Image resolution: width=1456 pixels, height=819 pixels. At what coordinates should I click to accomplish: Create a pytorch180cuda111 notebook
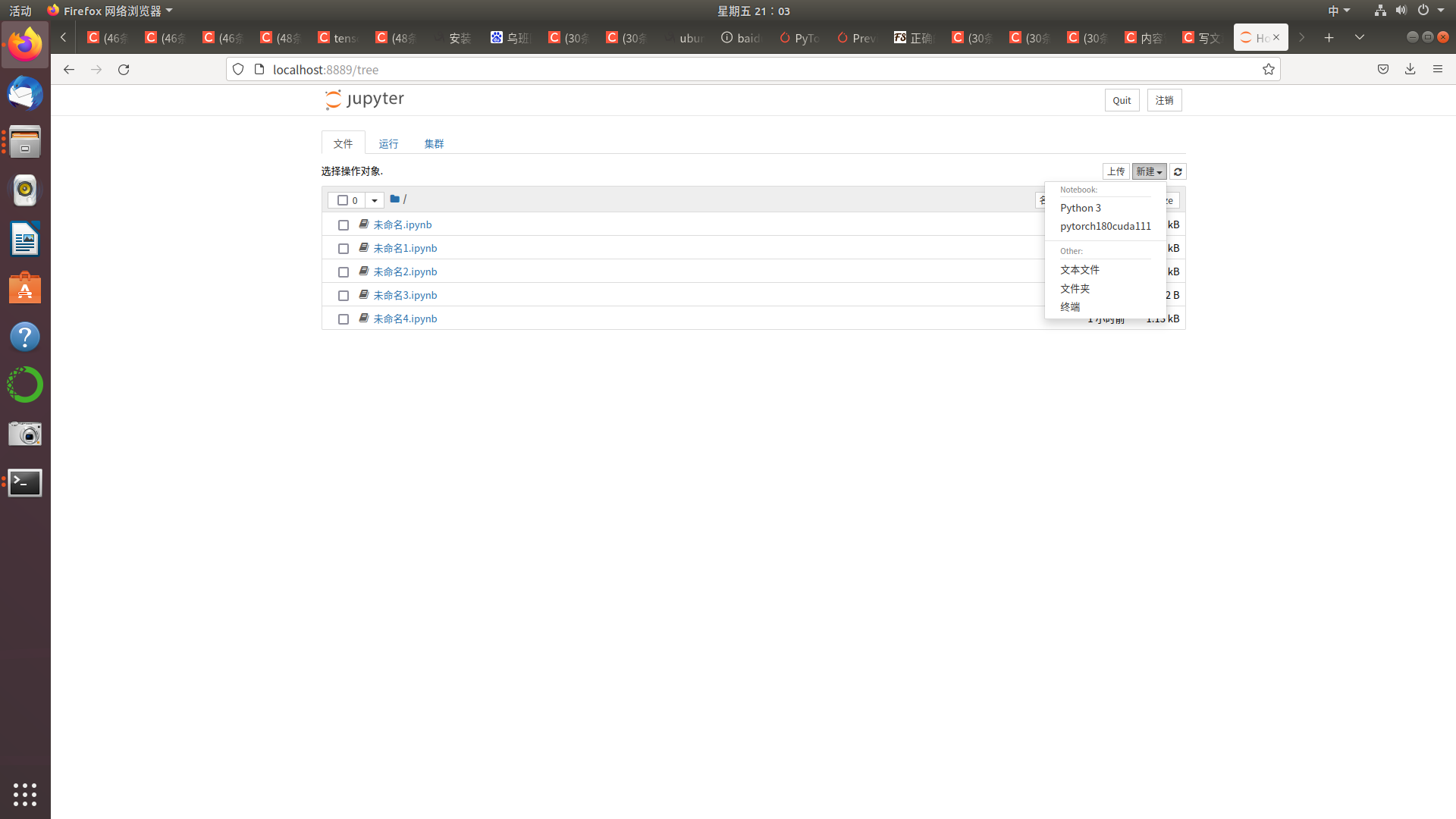[x=1106, y=226]
